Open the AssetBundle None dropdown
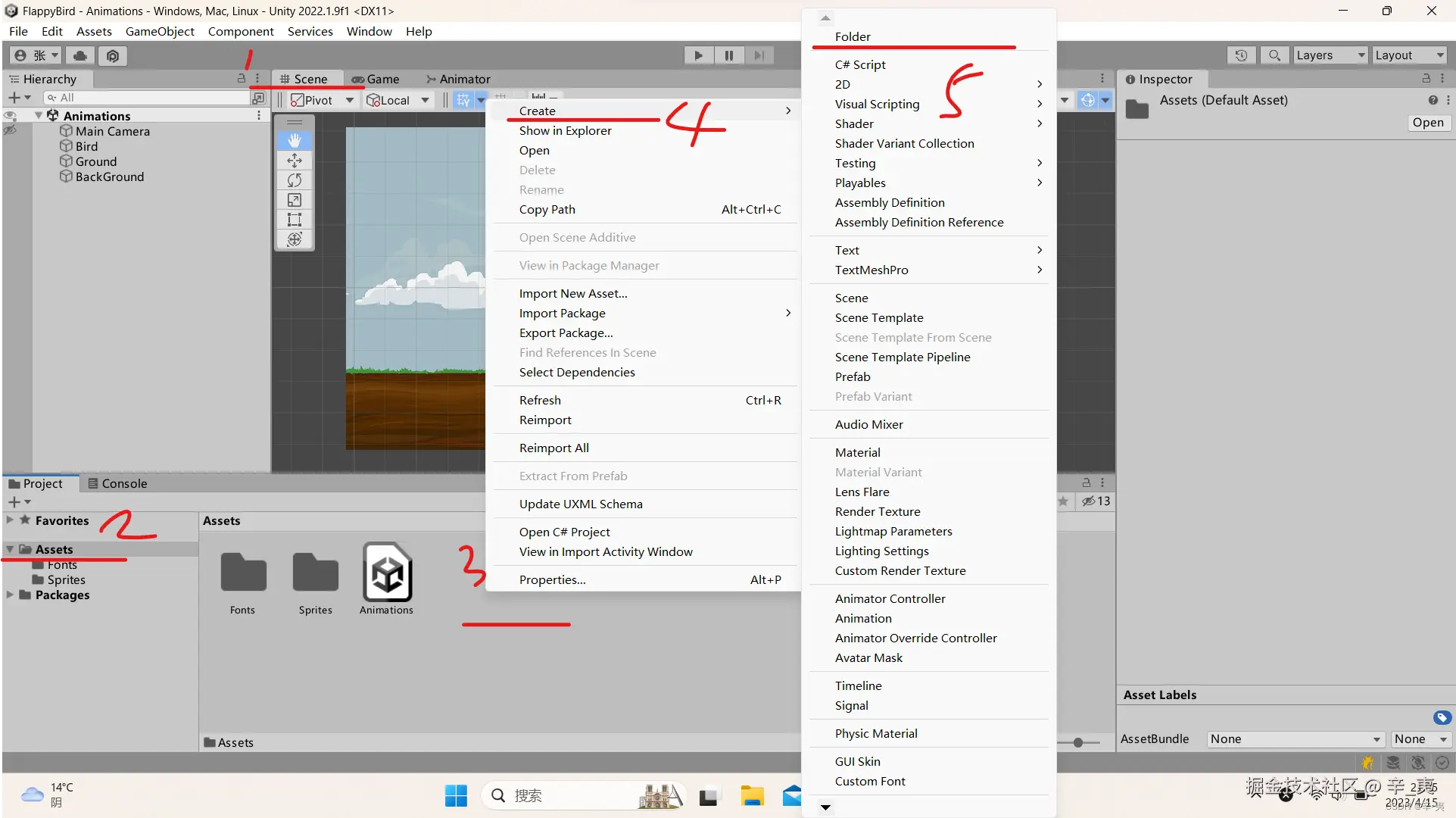 1294,739
